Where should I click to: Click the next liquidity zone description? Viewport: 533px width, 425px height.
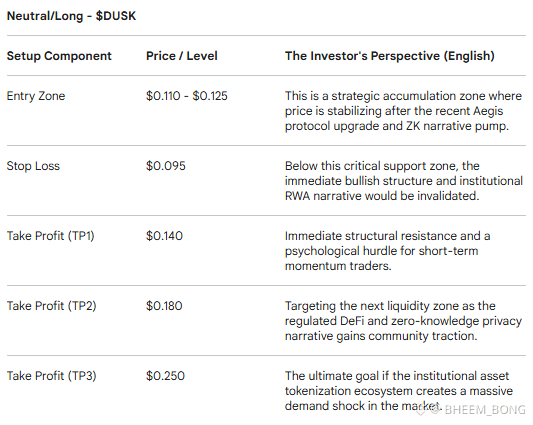pos(403,321)
